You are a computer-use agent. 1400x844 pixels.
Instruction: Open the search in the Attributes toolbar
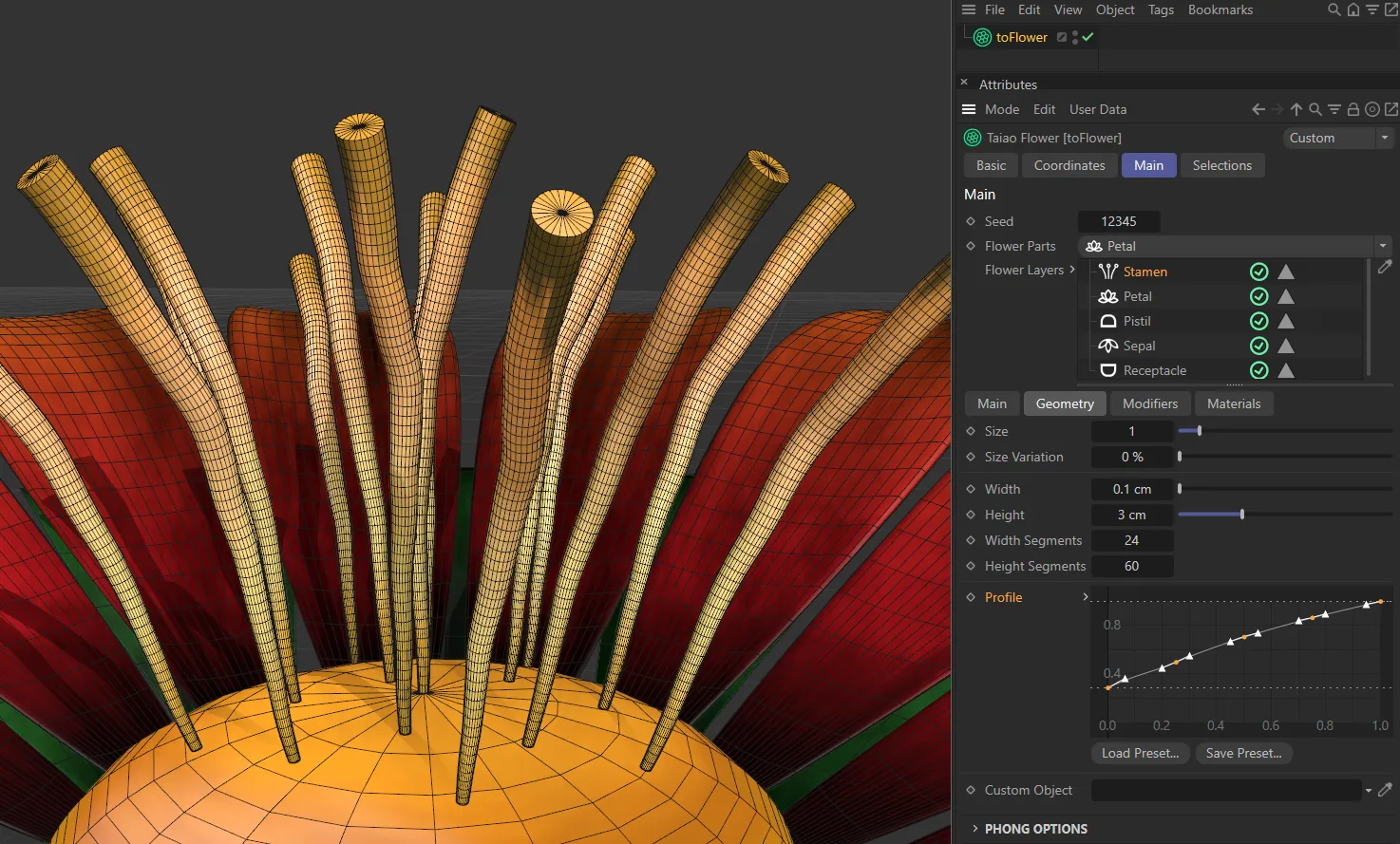pyautogui.click(x=1315, y=108)
